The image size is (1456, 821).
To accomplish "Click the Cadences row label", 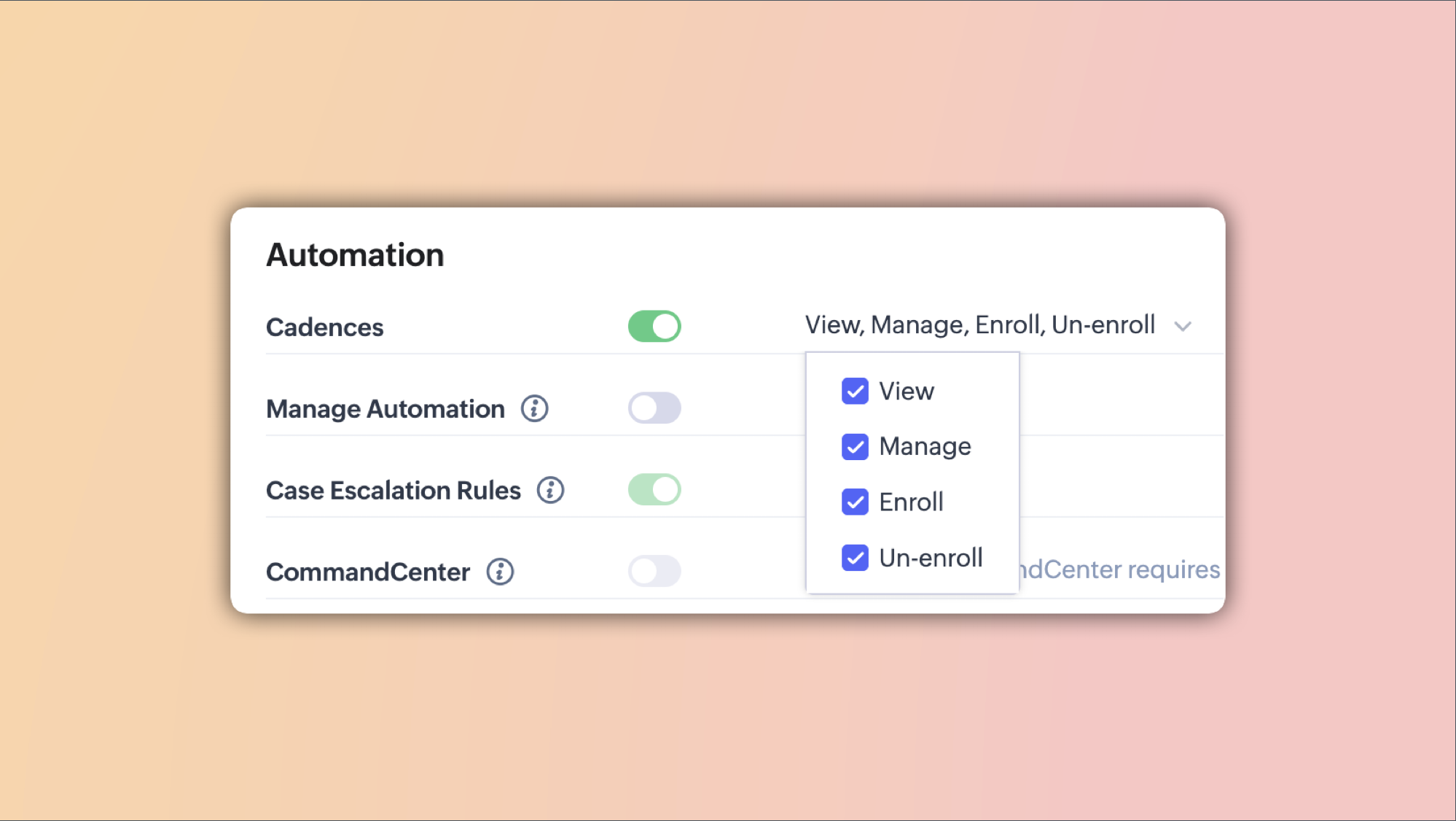I will coord(324,327).
